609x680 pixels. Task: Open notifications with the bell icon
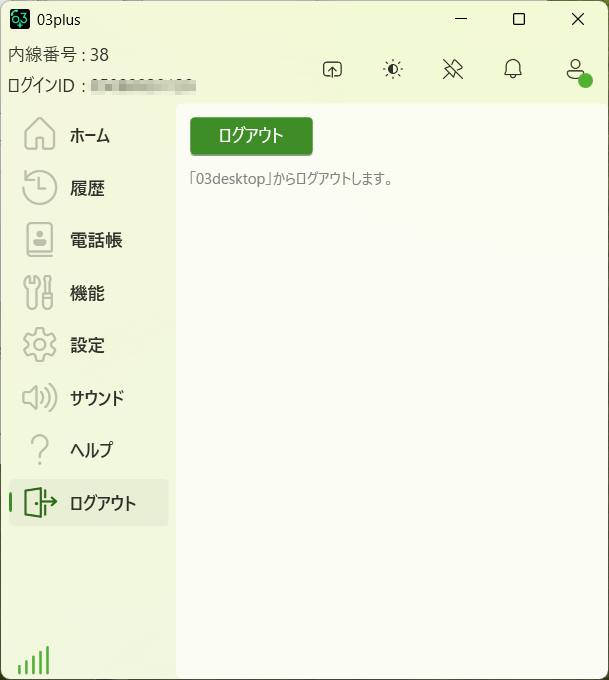coord(513,69)
